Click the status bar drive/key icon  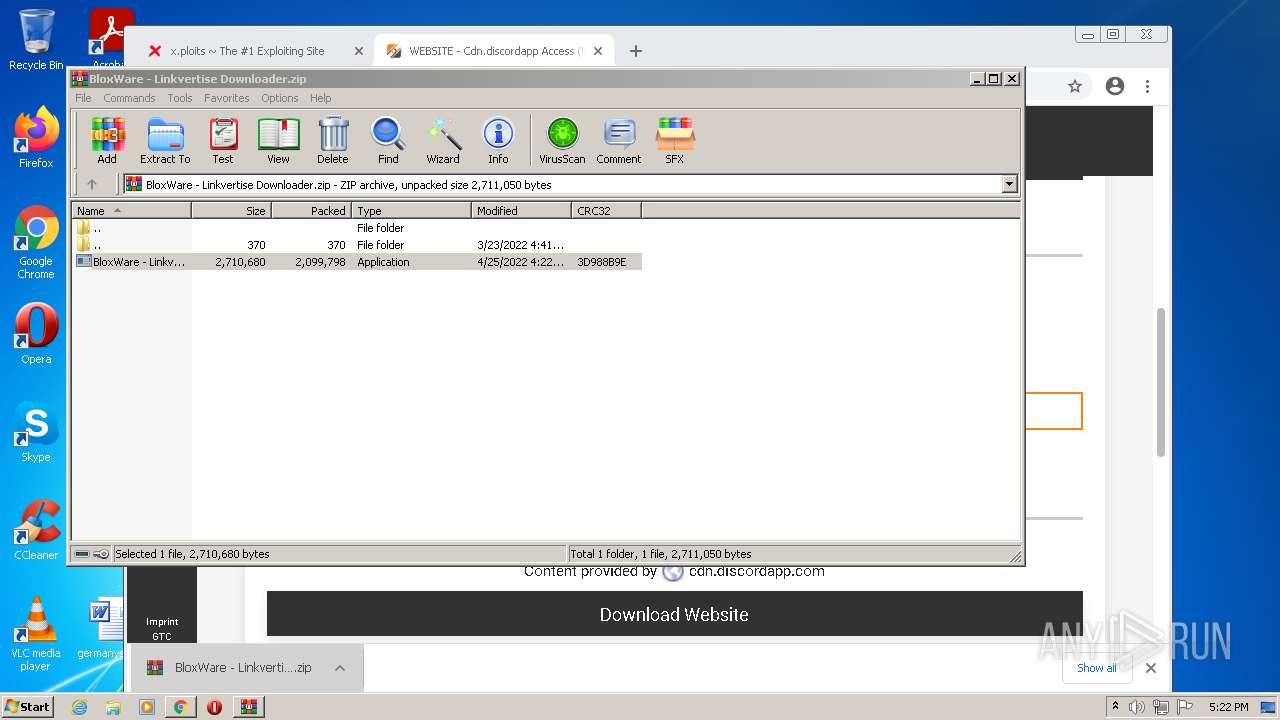[x=92, y=554]
